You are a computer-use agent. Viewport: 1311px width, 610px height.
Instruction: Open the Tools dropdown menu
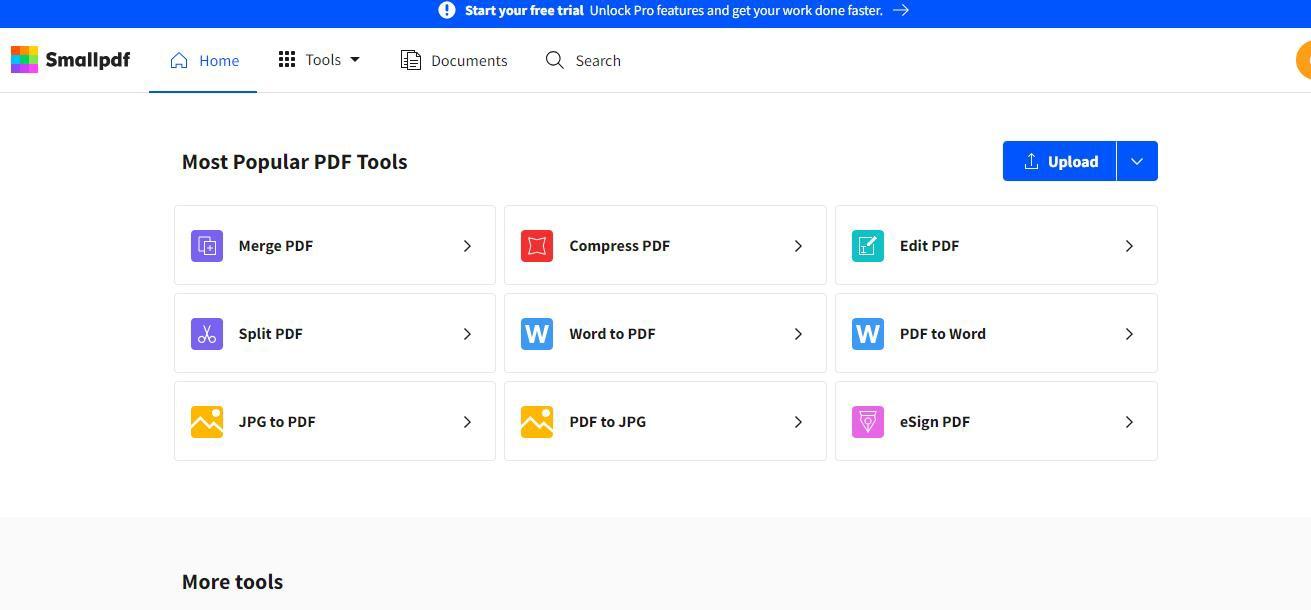[x=318, y=60]
